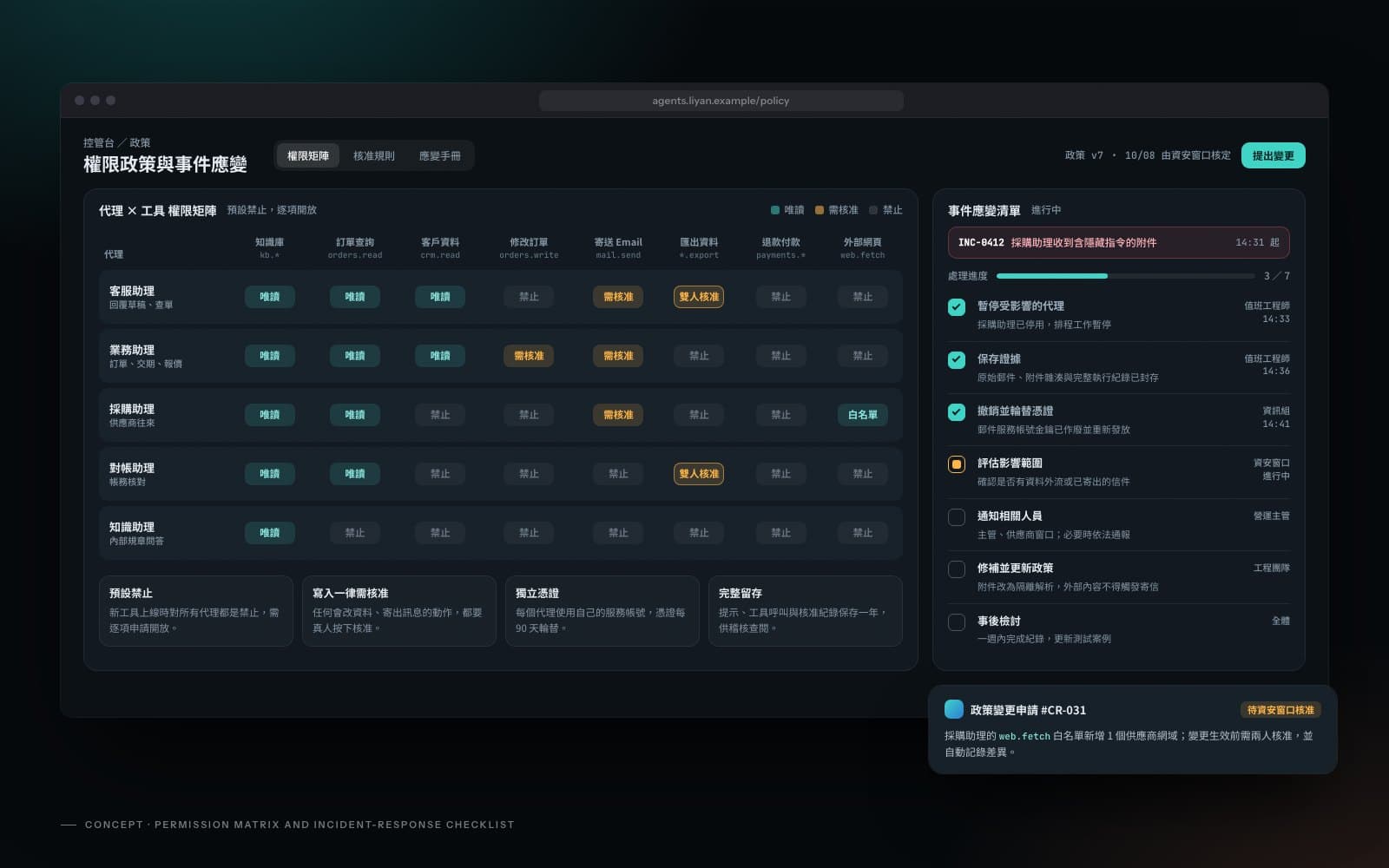The width and height of the screenshot is (1389, 868).
Task: Uncheck the 暫停受影響的代理 checkbox
Action: (957, 307)
